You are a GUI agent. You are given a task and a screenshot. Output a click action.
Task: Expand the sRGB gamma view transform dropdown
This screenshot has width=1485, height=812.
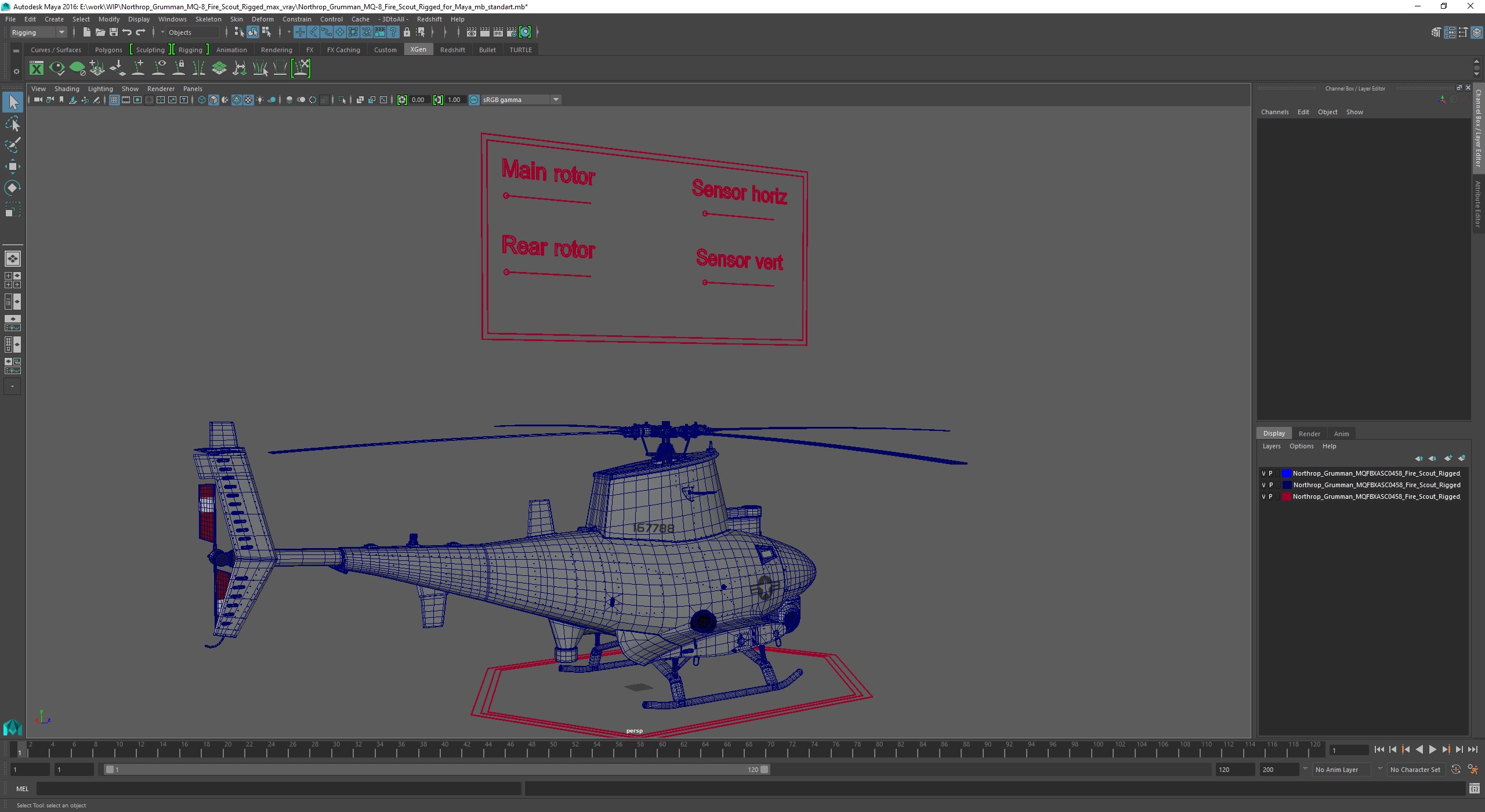[555, 100]
